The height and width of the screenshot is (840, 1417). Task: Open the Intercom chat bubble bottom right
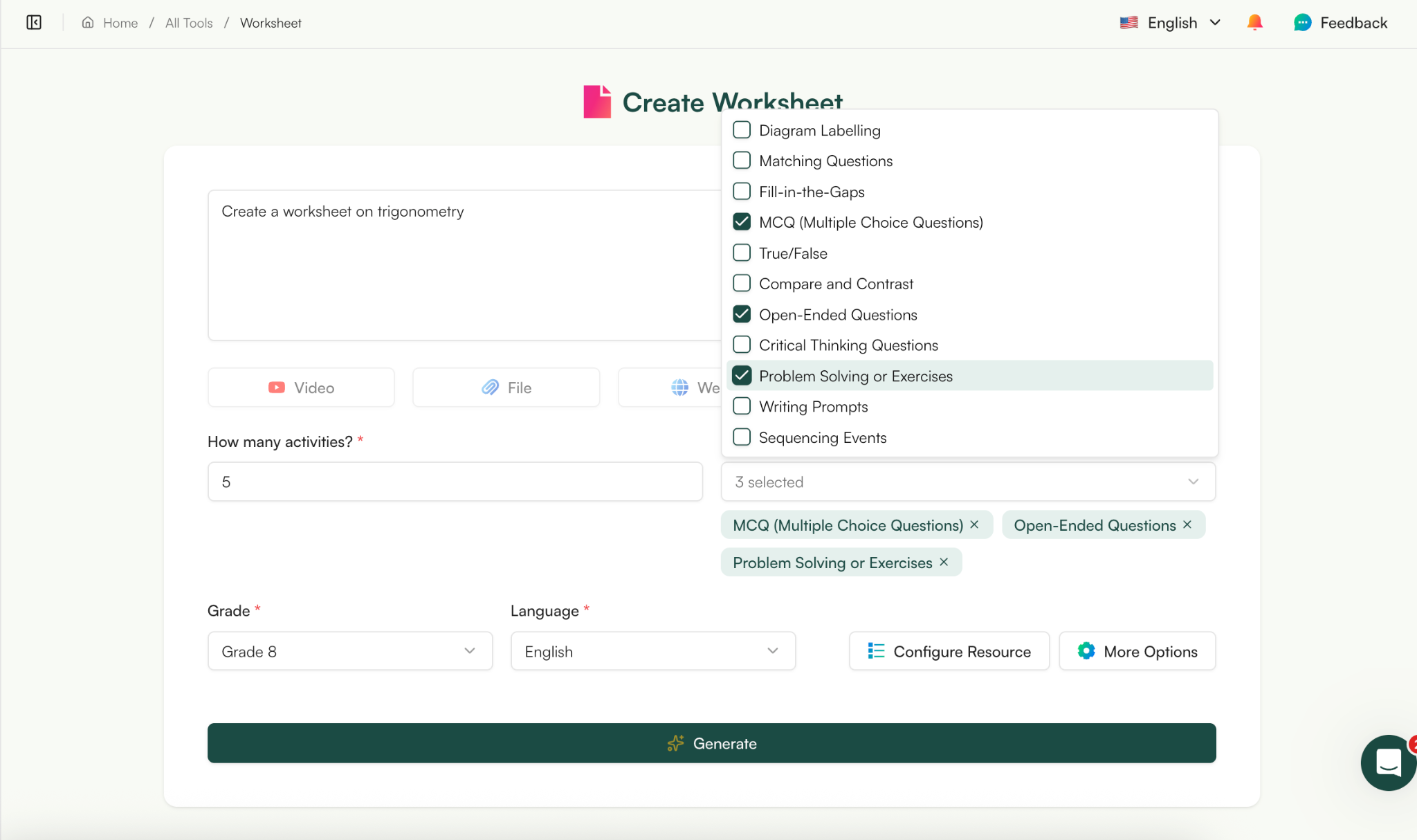1387,763
